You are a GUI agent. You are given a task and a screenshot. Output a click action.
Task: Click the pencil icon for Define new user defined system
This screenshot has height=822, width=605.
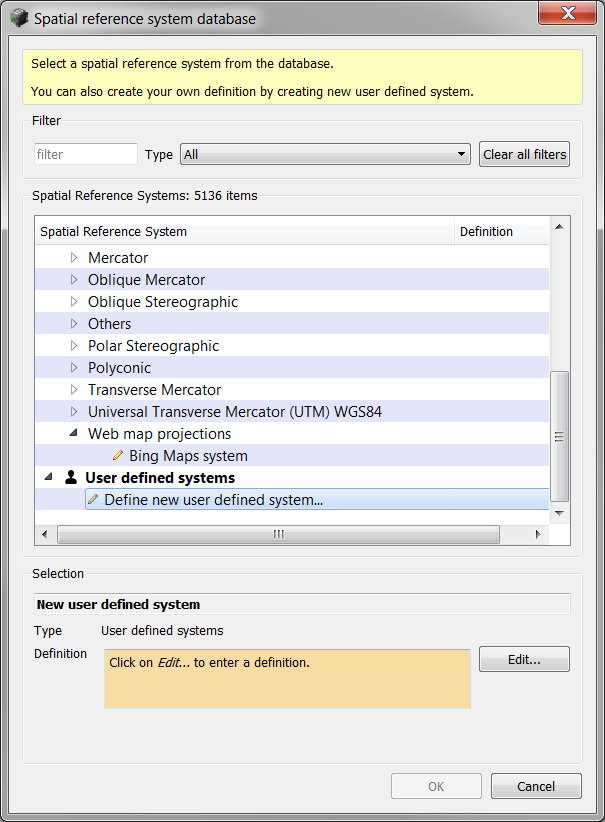point(93,500)
